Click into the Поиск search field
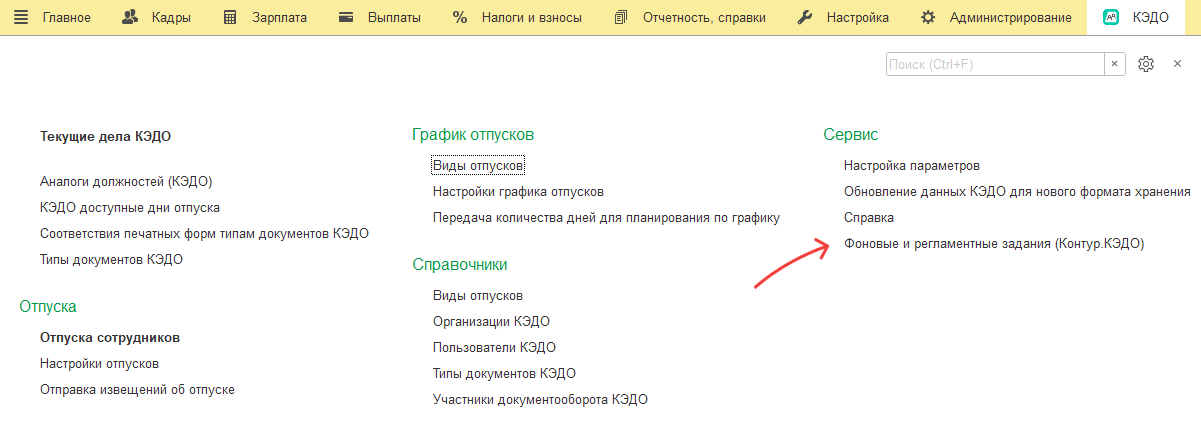 click(994, 64)
